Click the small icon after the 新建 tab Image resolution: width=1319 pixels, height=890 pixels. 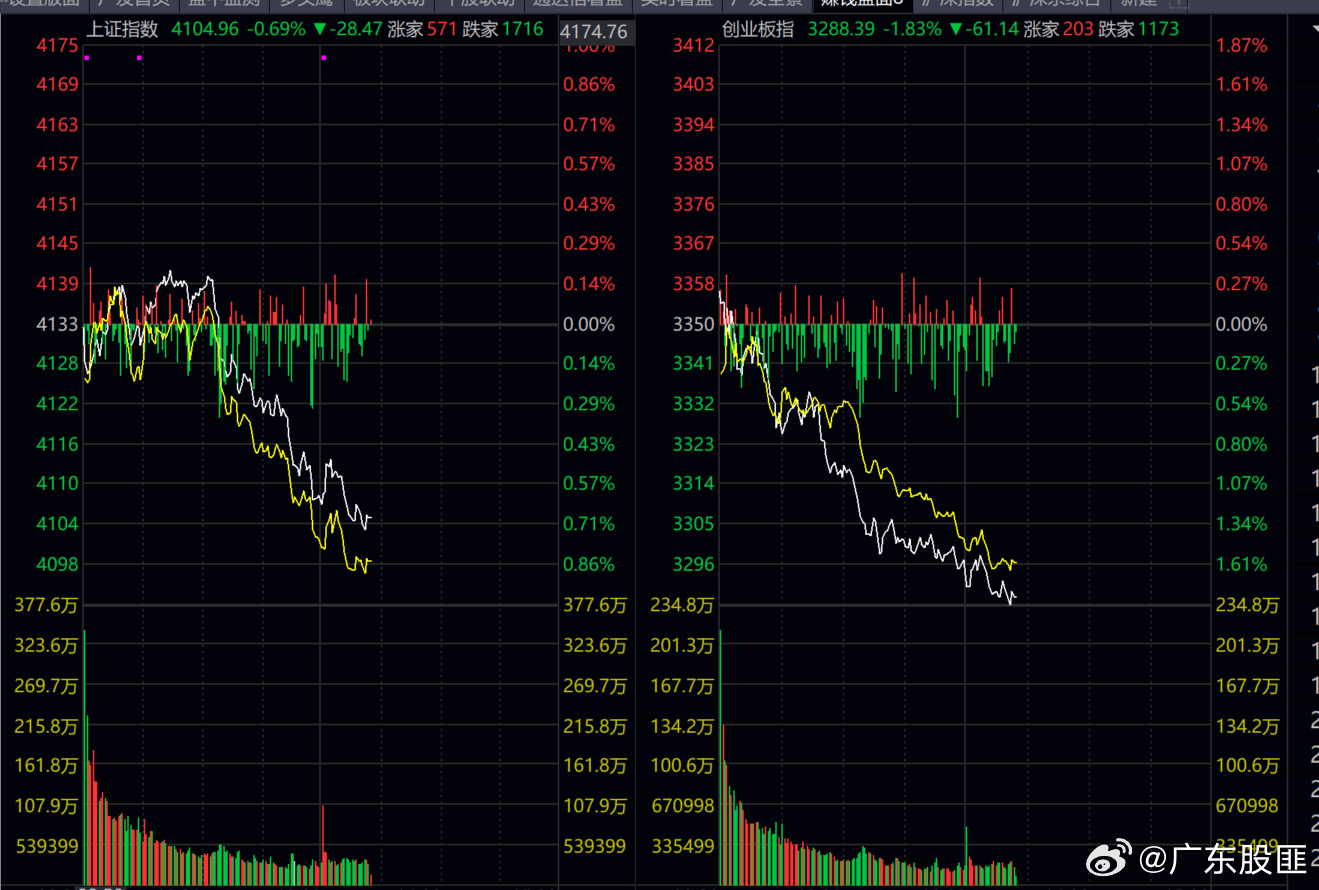pos(1178,3)
